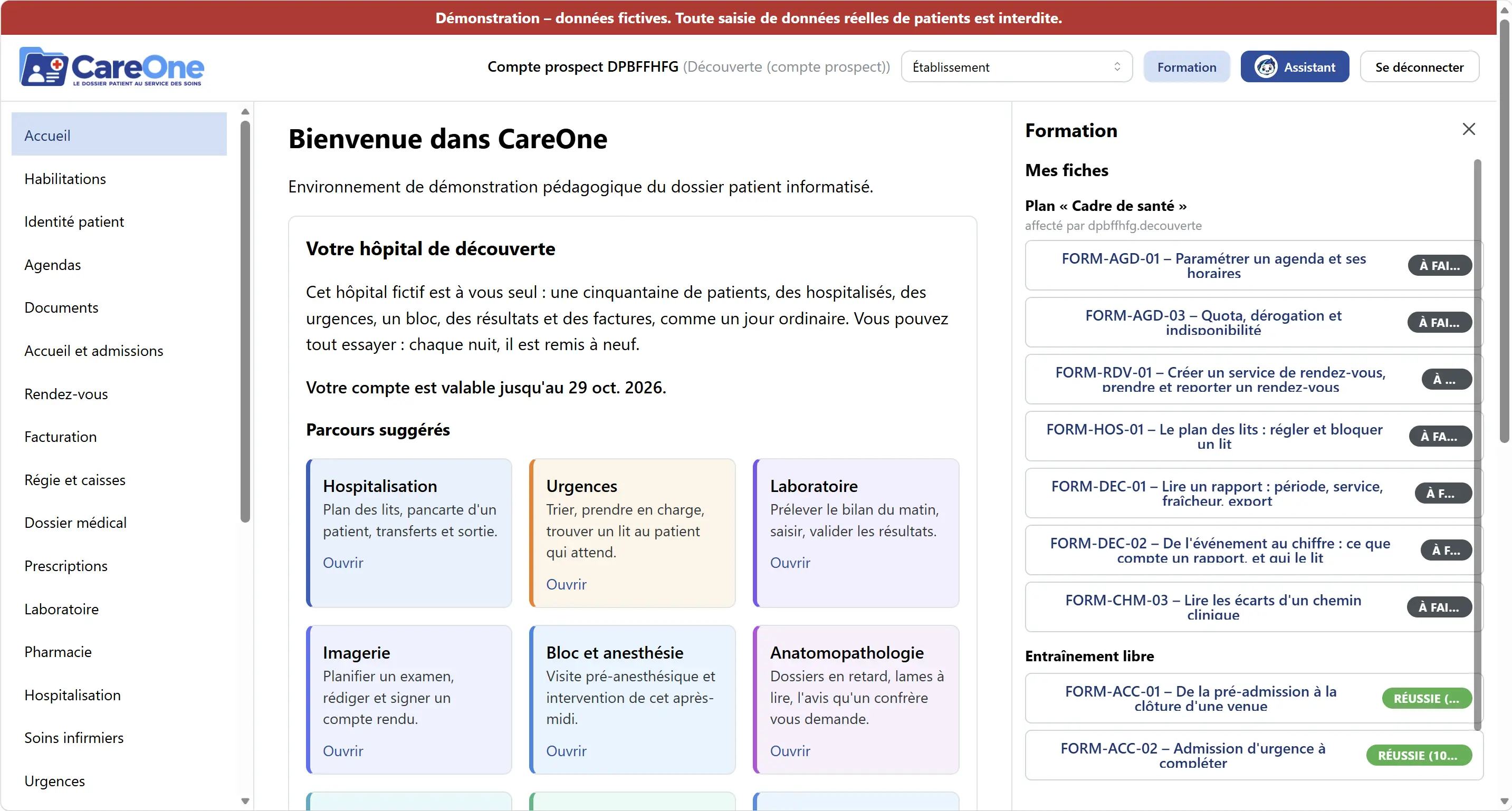Open Régie et caisses
The image size is (1512, 811).
click(119, 479)
